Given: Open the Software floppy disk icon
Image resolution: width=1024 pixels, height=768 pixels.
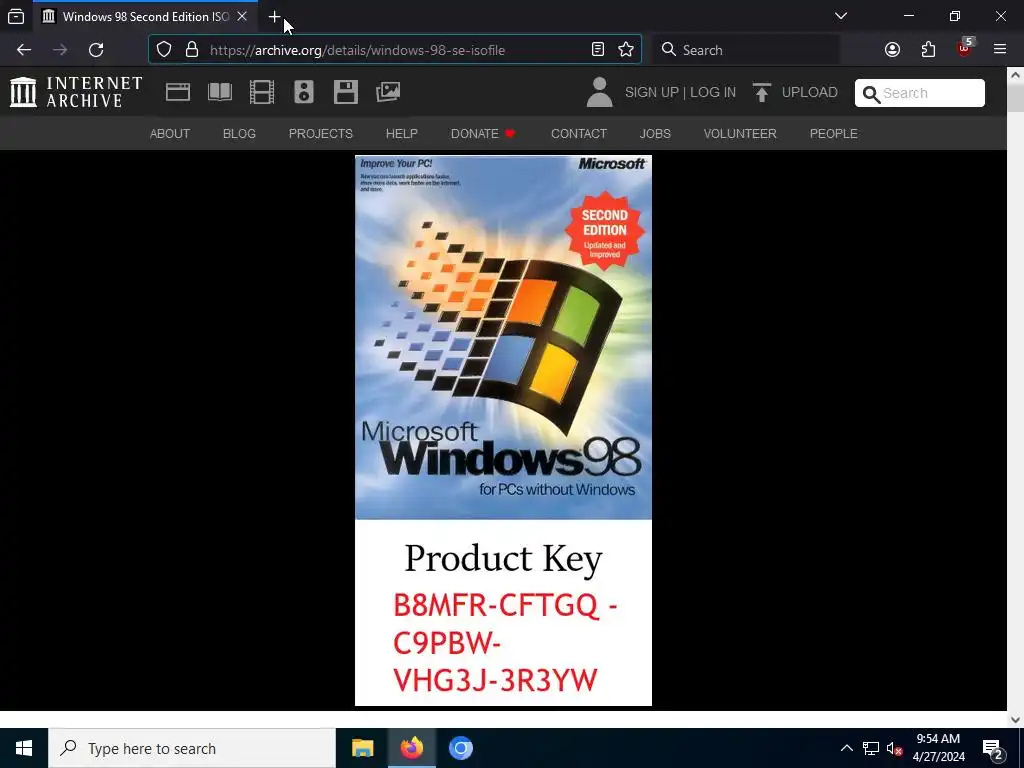Looking at the screenshot, I should click(x=345, y=92).
